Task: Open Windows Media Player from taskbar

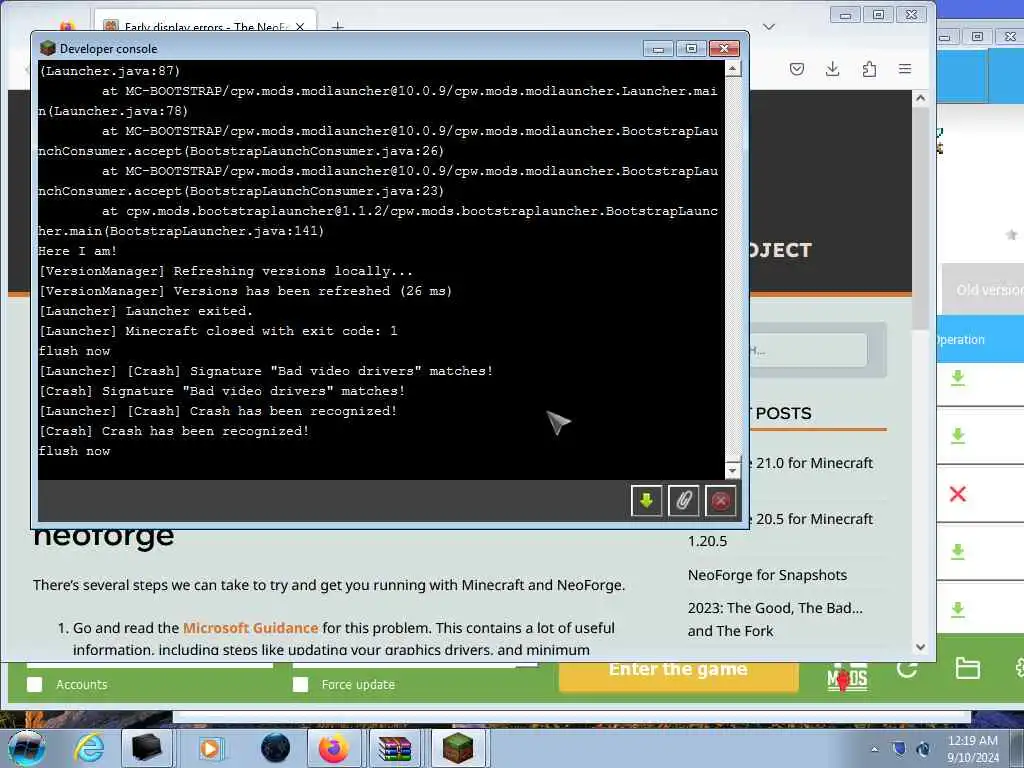Action: coord(210,748)
